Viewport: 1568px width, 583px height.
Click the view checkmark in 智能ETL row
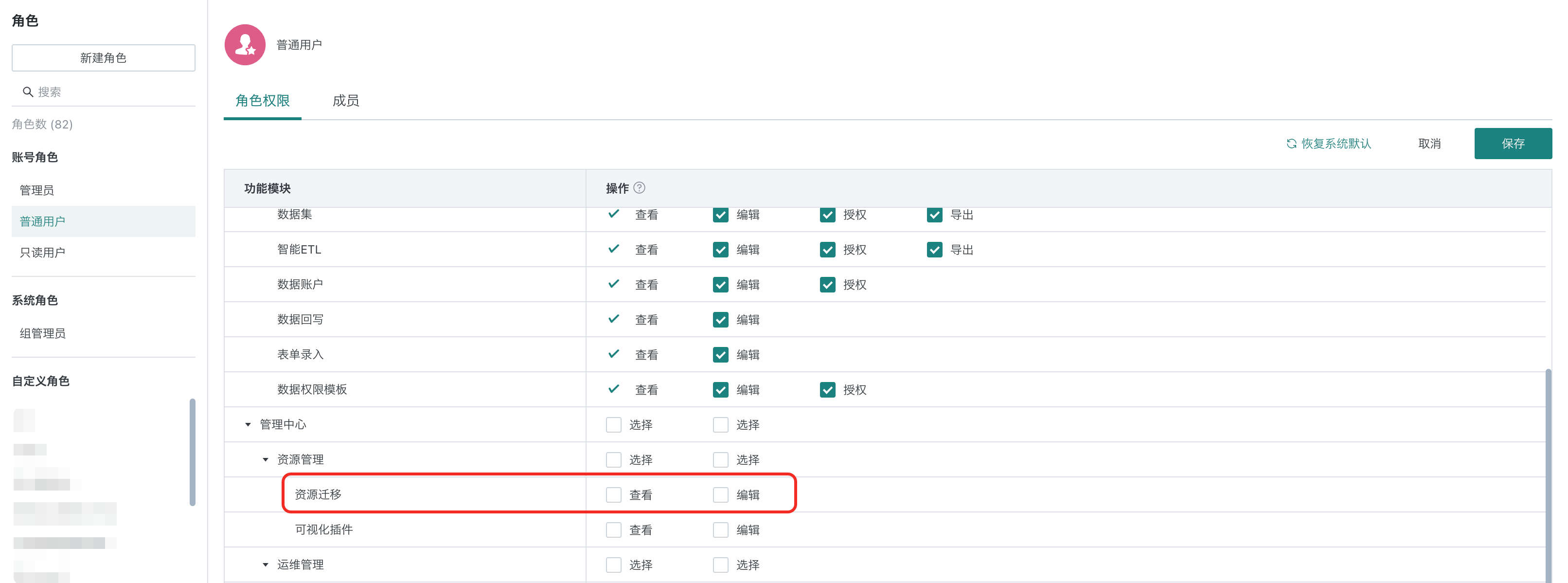tap(614, 249)
